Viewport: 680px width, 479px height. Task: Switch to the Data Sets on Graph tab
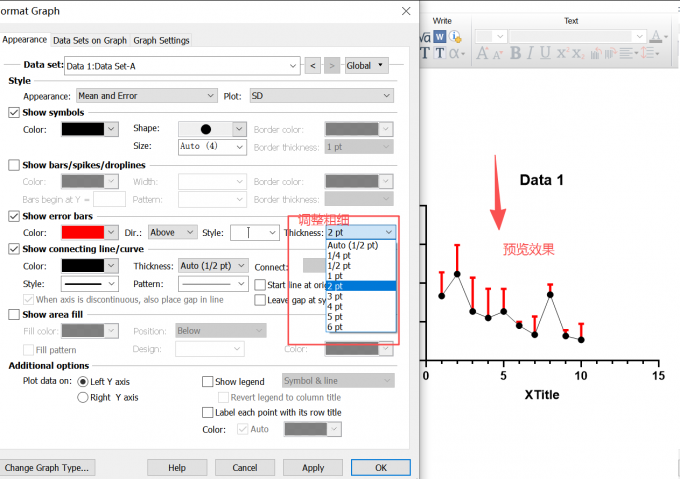[90, 40]
